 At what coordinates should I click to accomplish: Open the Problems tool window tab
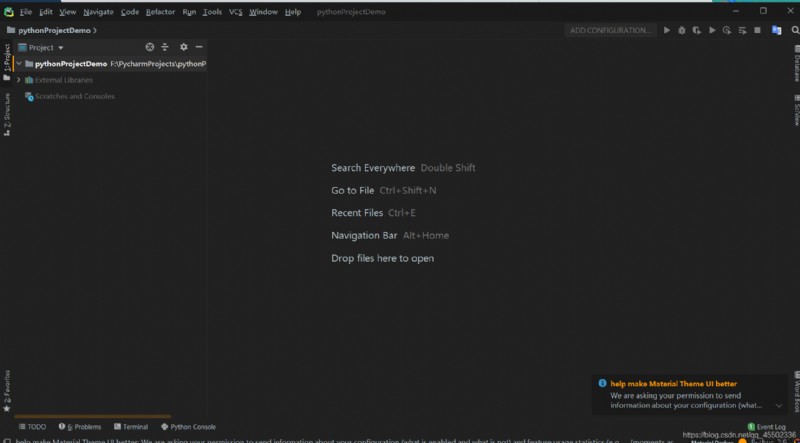coord(80,427)
